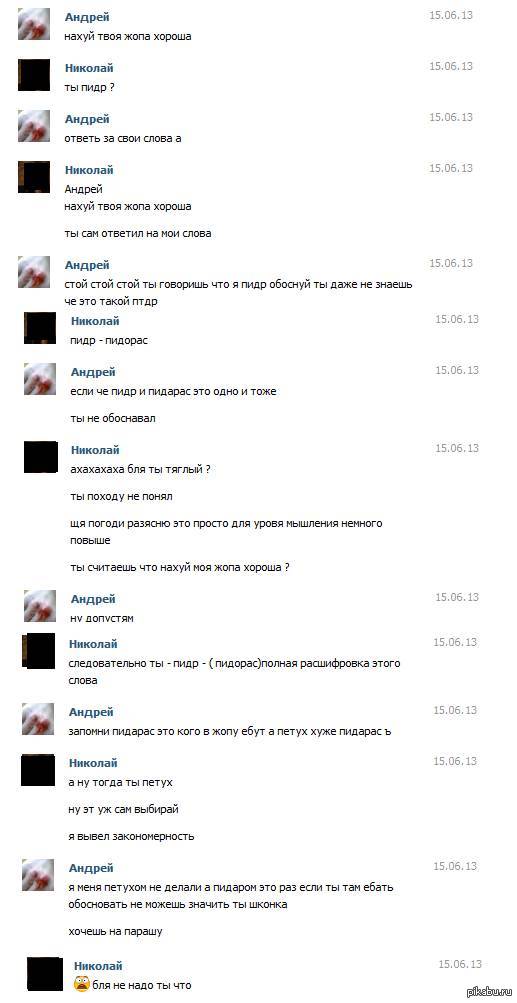517x1003 pixels.
Task: Open Андрей's avatar next to "ты не обоснавал" message
Action: click(x=40, y=379)
